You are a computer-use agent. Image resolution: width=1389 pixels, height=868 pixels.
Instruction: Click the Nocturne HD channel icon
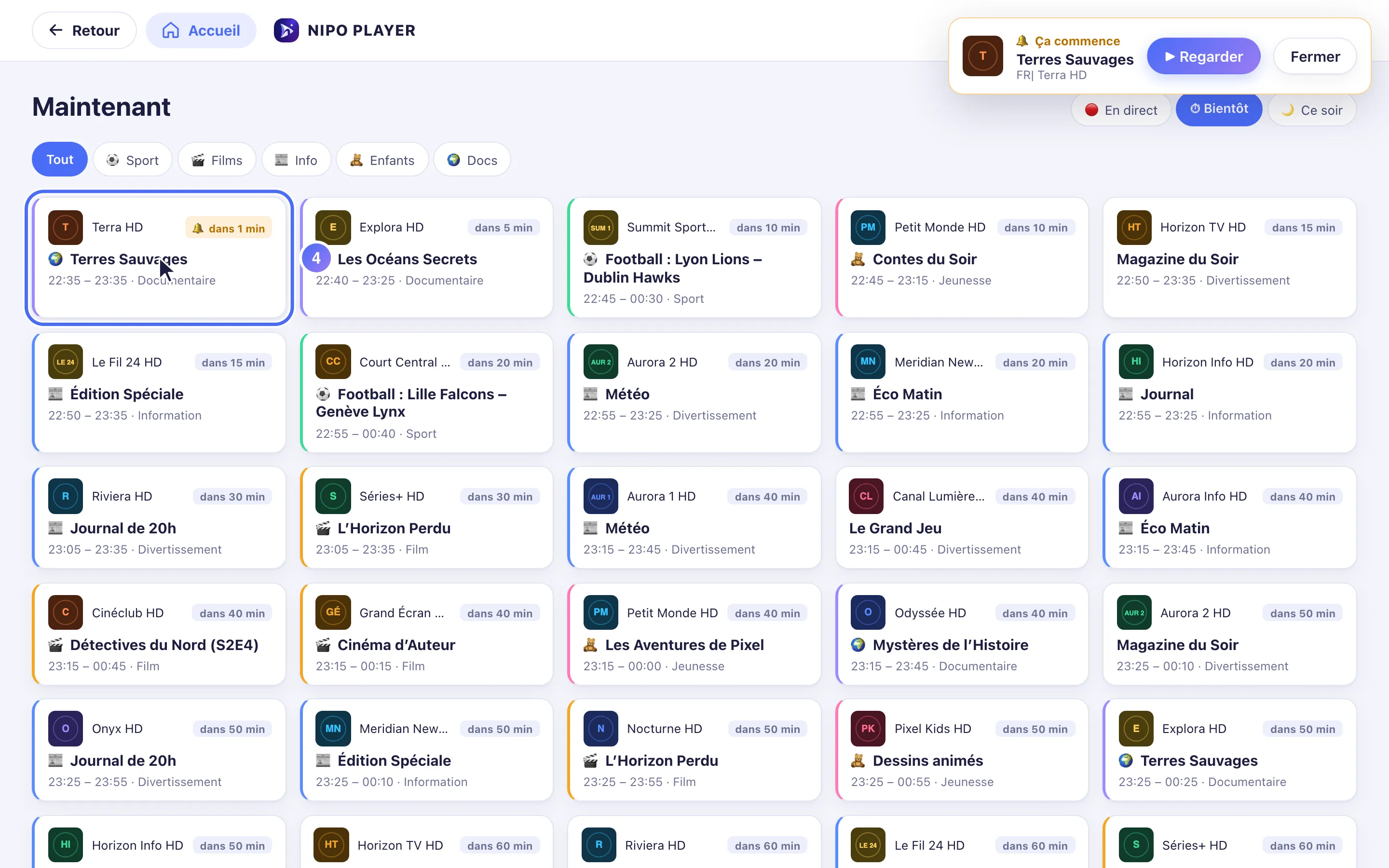[x=600, y=729]
